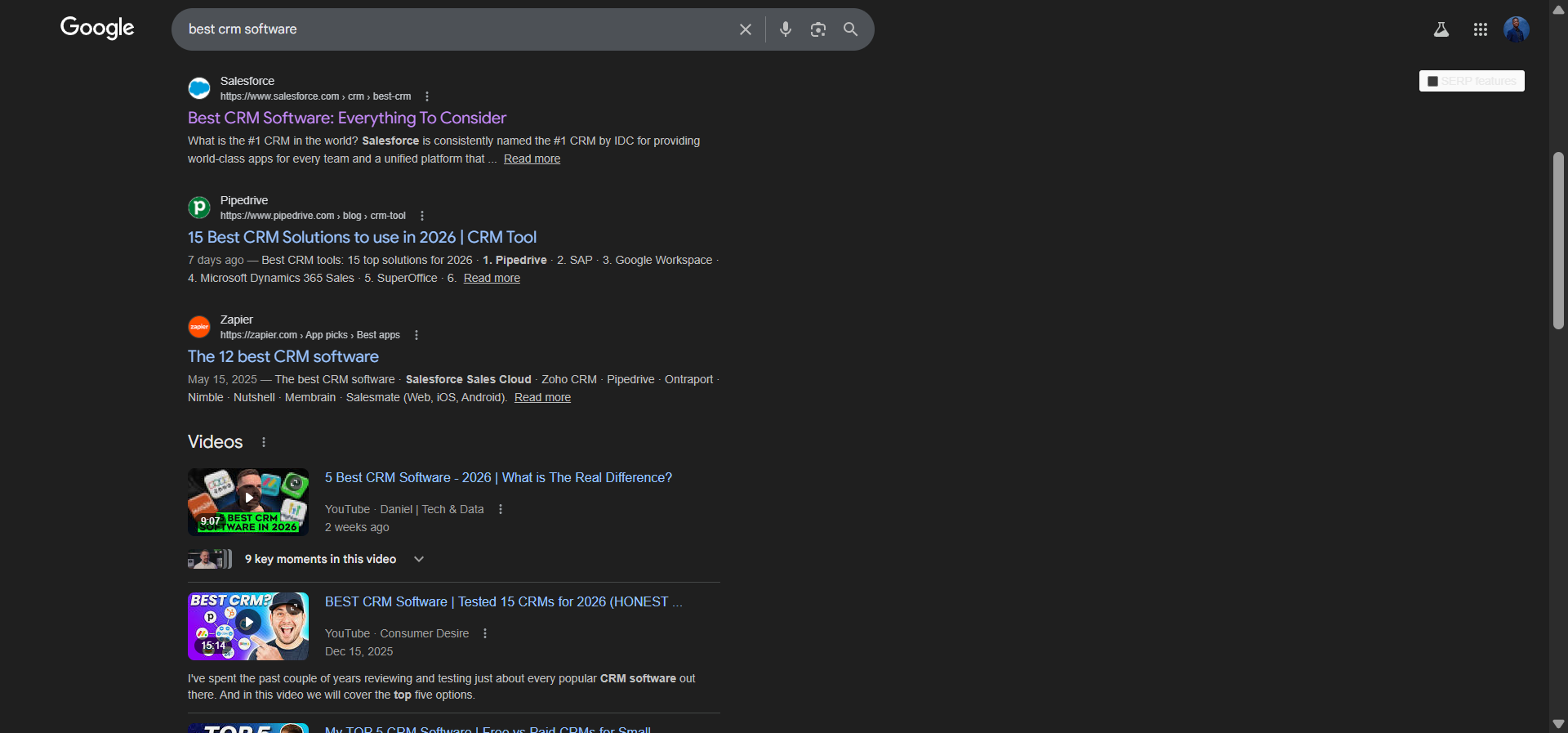The image size is (1568, 733).
Task: Click the zapier.com breadcrumb URL
Action: click(x=310, y=335)
